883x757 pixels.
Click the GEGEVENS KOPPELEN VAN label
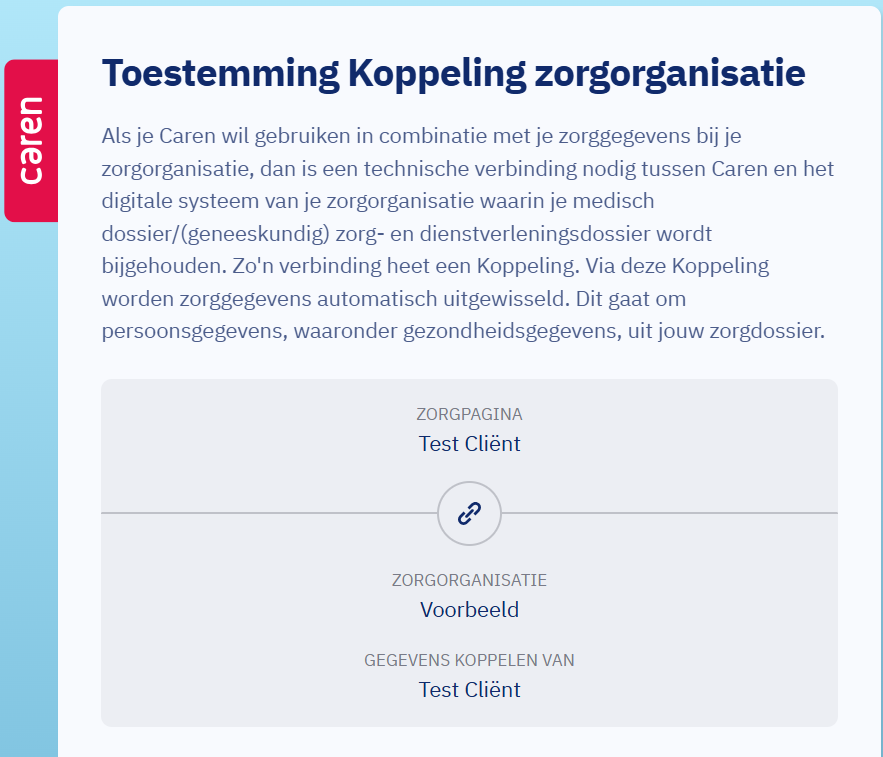click(x=469, y=660)
